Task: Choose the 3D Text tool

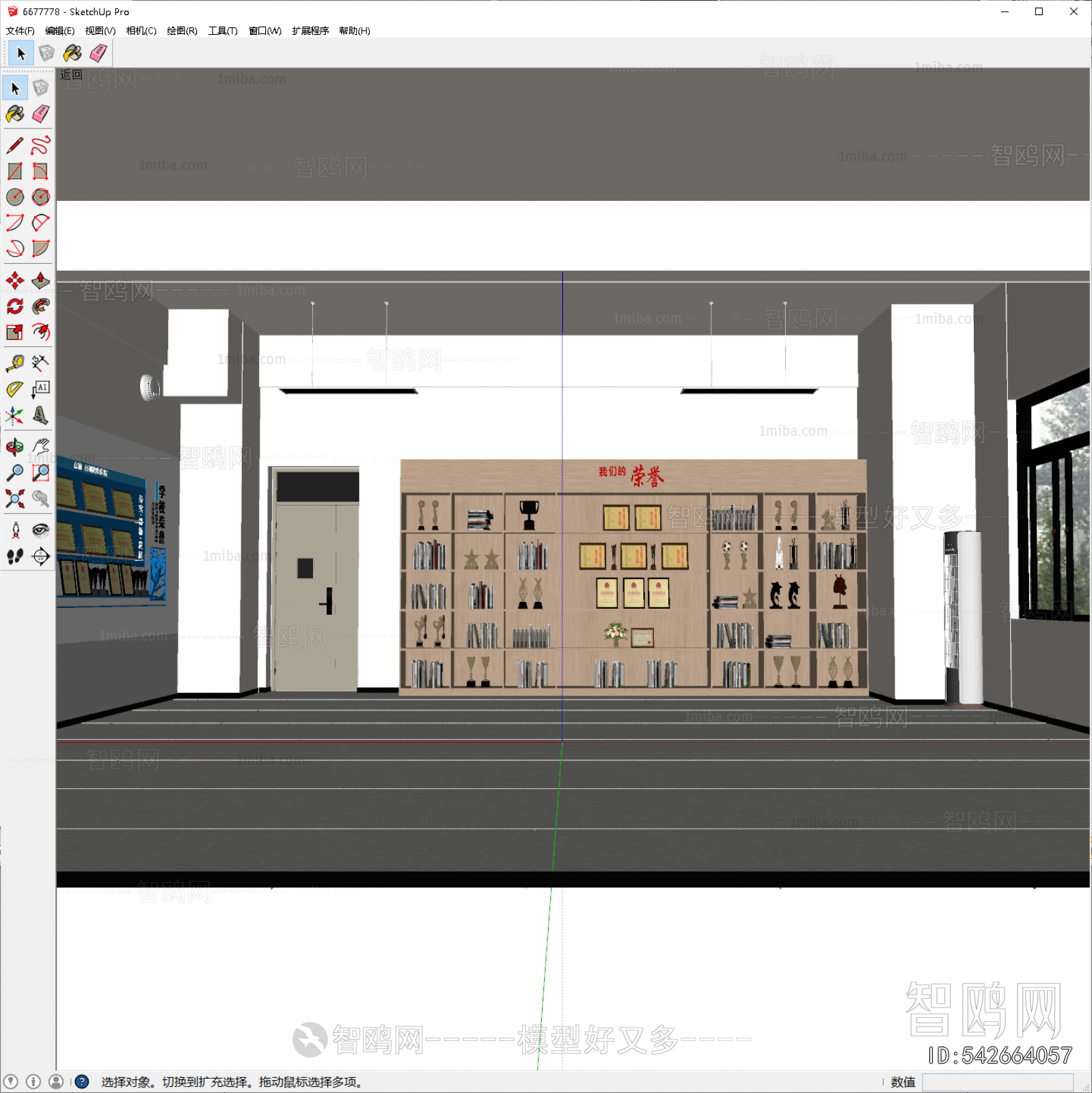Action: (40, 415)
